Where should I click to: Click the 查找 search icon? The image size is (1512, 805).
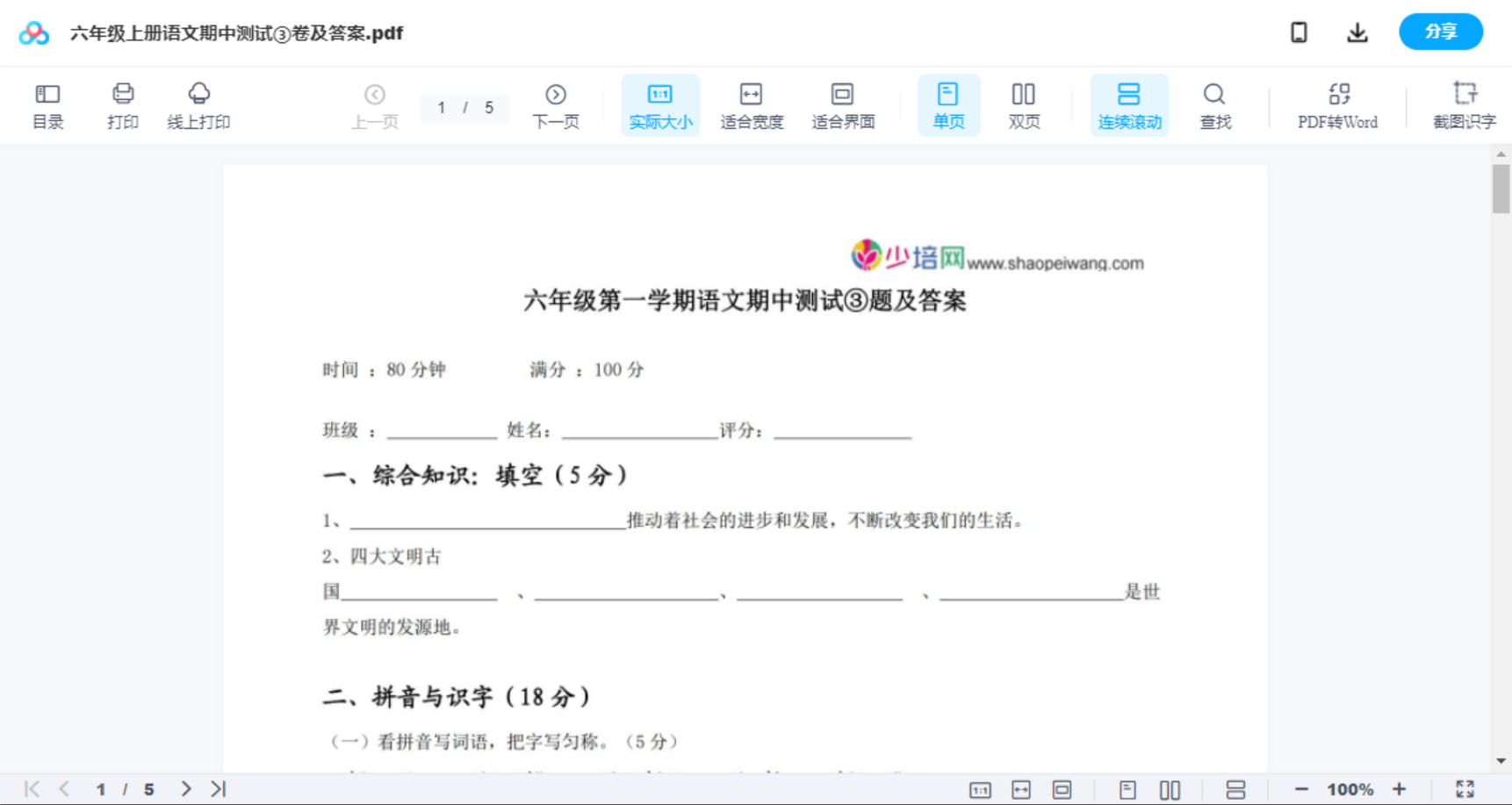1214,104
